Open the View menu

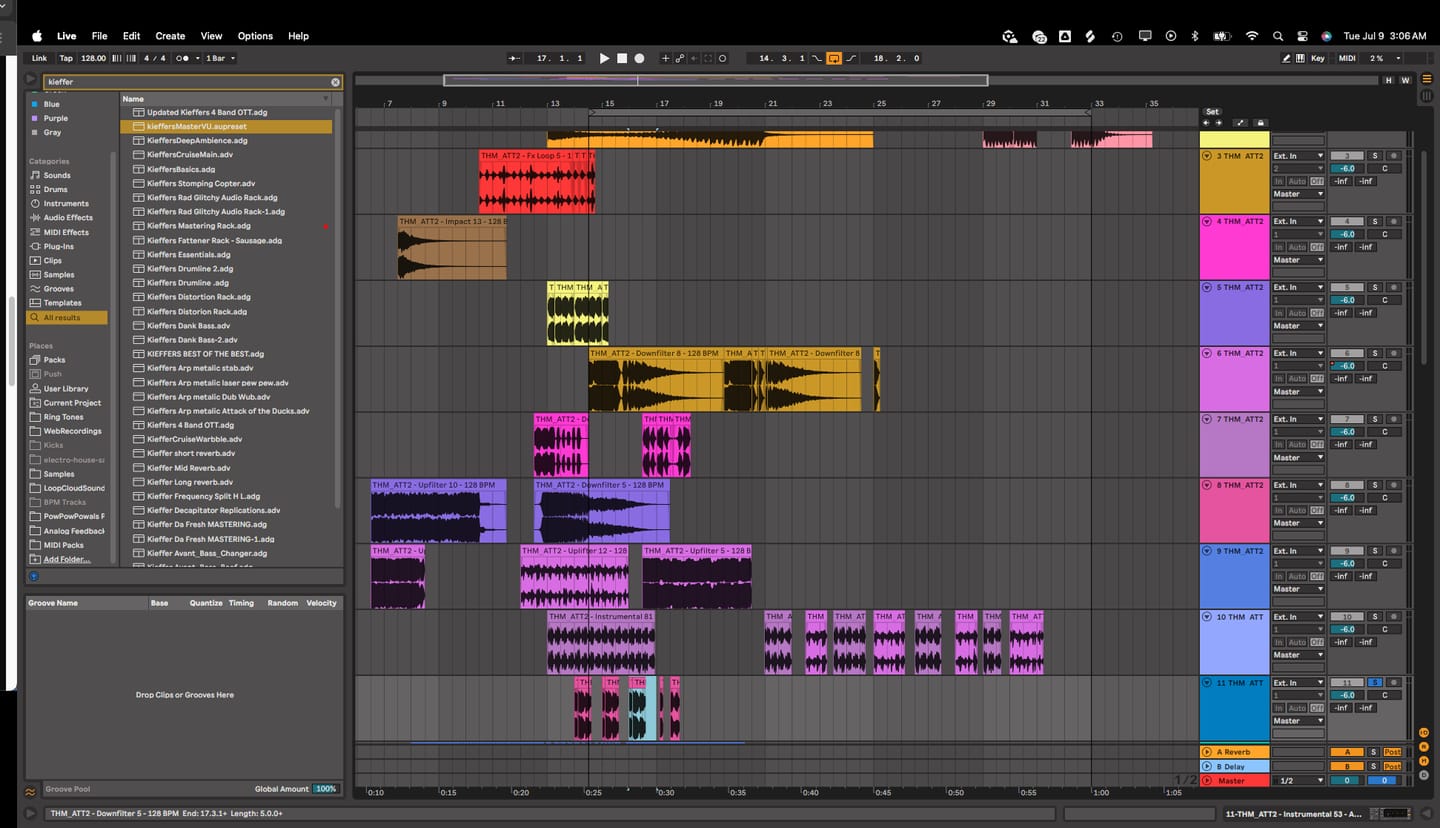pyautogui.click(x=211, y=36)
